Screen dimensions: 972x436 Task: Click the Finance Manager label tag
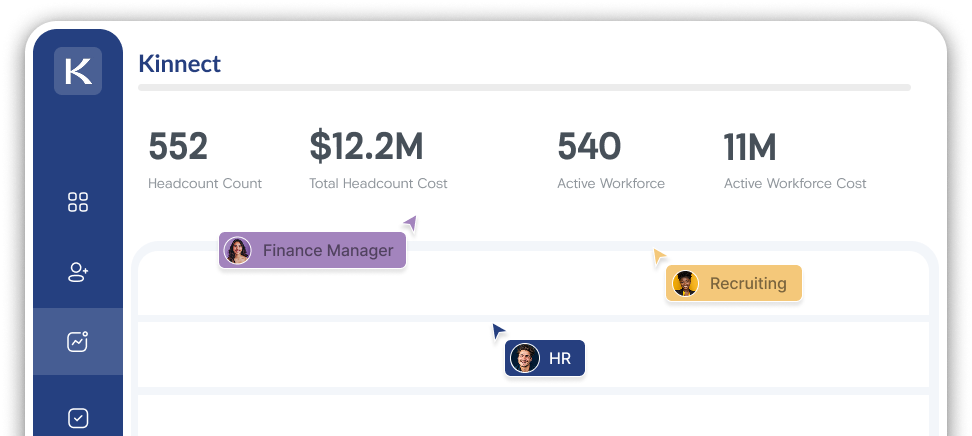[x=312, y=251]
